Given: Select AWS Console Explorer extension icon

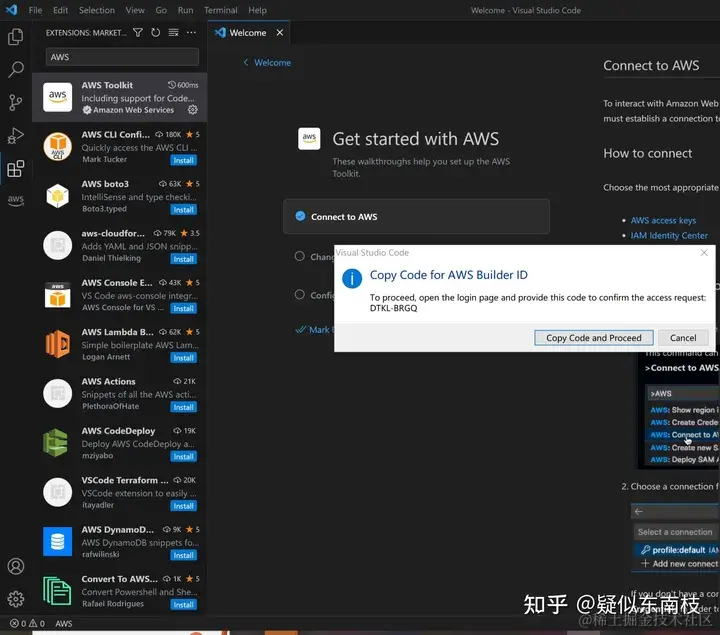Looking at the screenshot, I should point(57,295).
